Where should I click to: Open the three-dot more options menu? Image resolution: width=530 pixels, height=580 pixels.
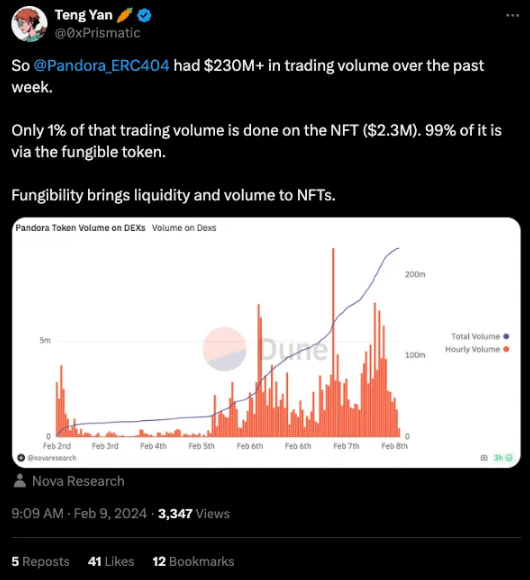[x=512, y=16]
